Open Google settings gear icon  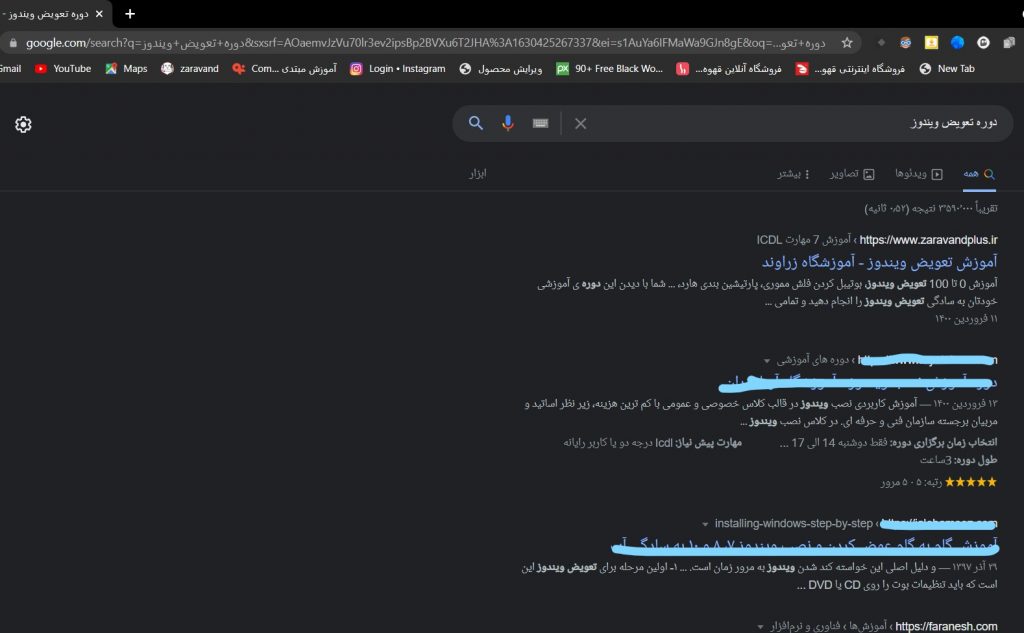24,124
